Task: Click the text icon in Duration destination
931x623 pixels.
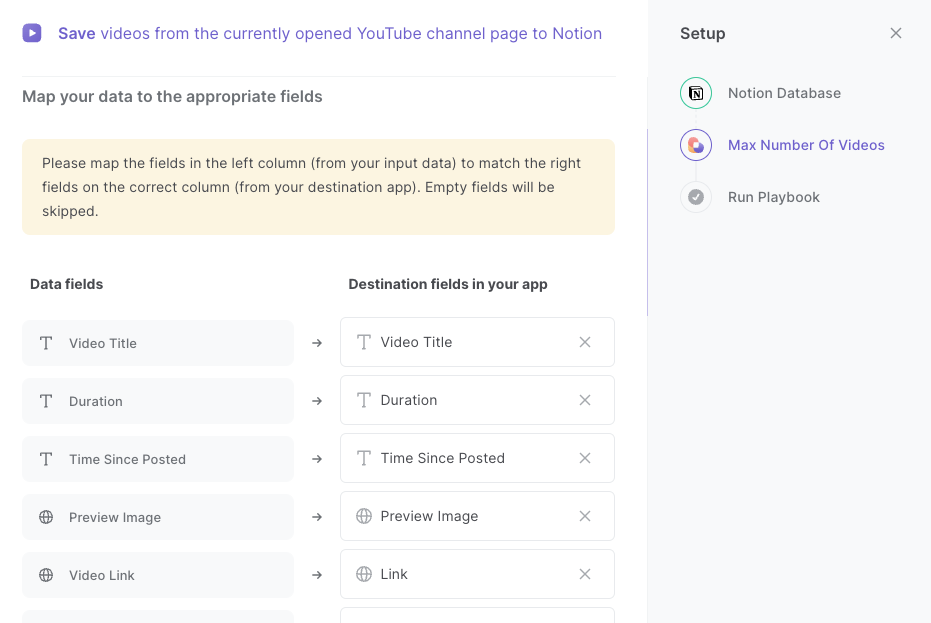Action: 364,400
